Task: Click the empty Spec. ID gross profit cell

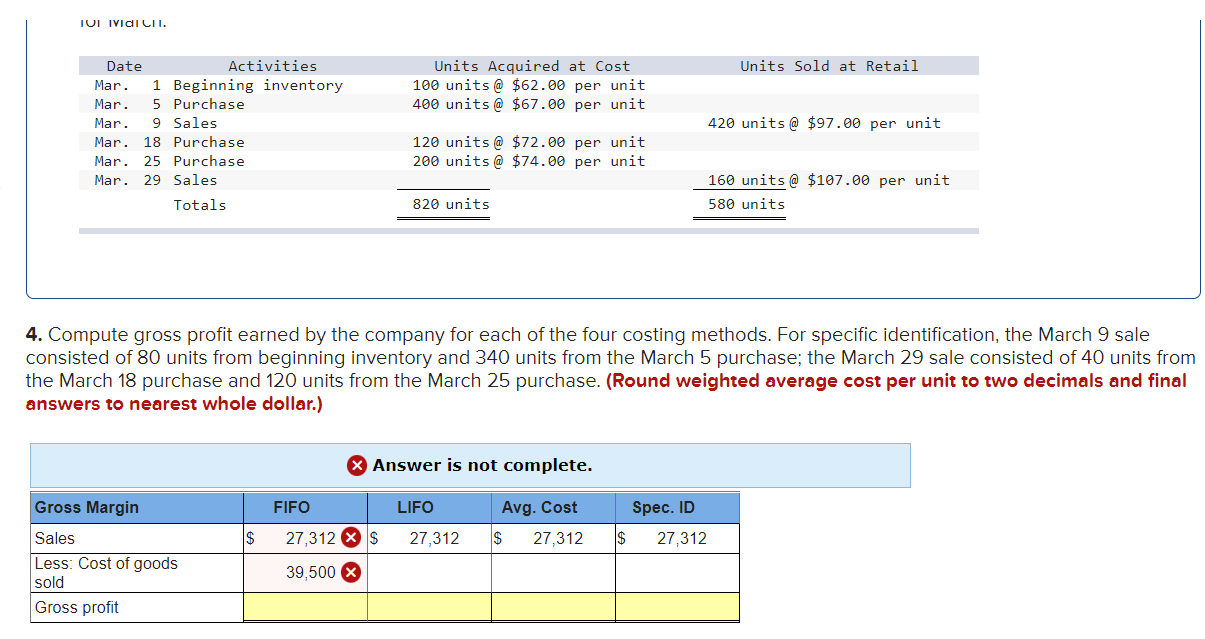Action: [x=677, y=607]
